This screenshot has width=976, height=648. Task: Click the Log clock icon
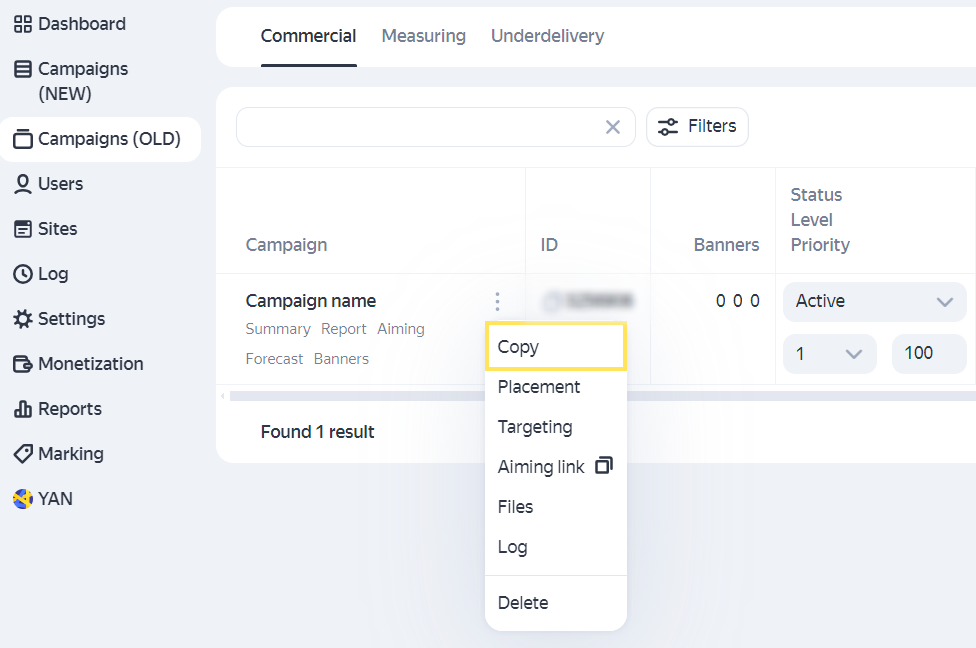22,274
